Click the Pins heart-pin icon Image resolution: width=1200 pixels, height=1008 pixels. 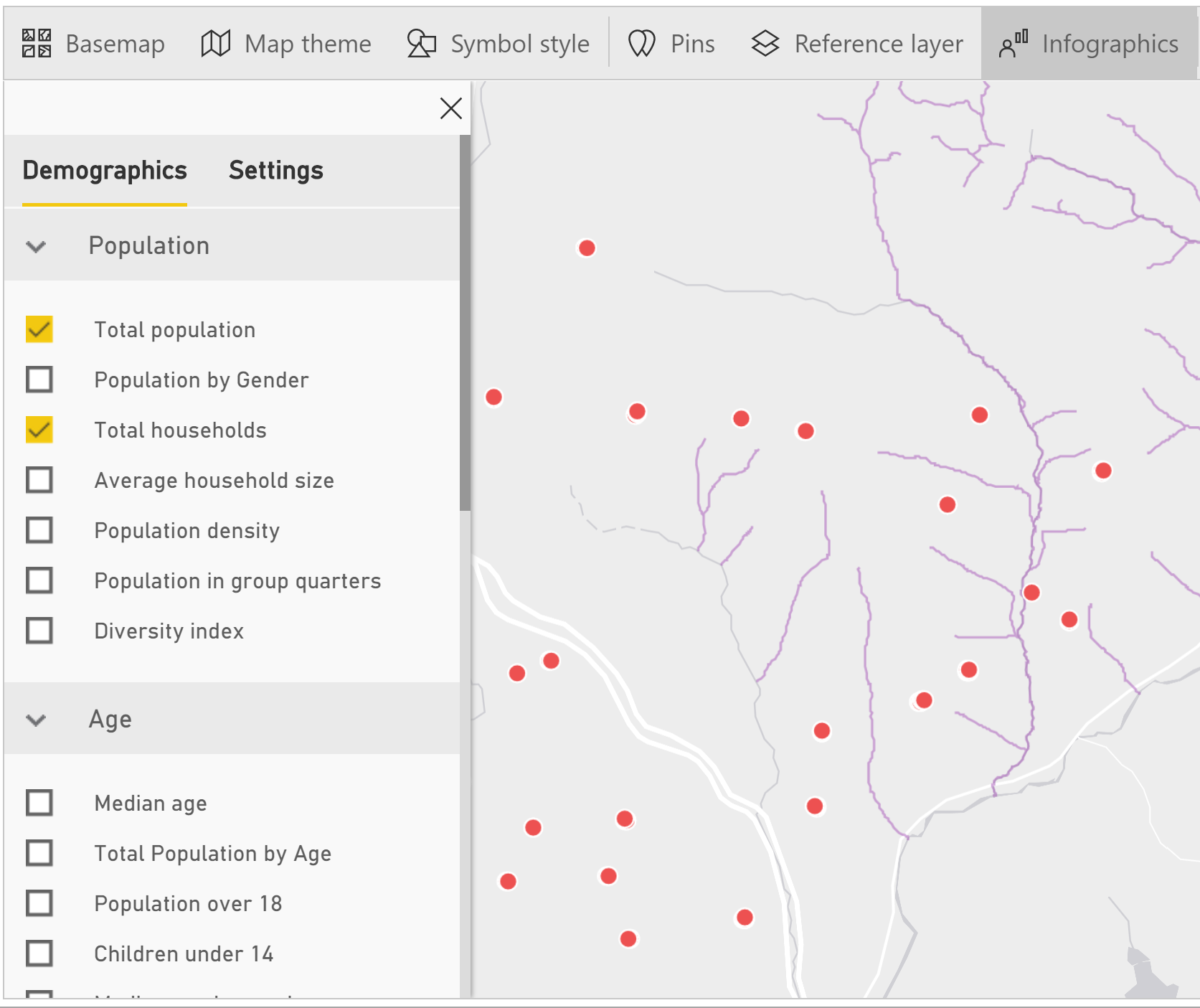pyautogui.click(x=641, y=43)
